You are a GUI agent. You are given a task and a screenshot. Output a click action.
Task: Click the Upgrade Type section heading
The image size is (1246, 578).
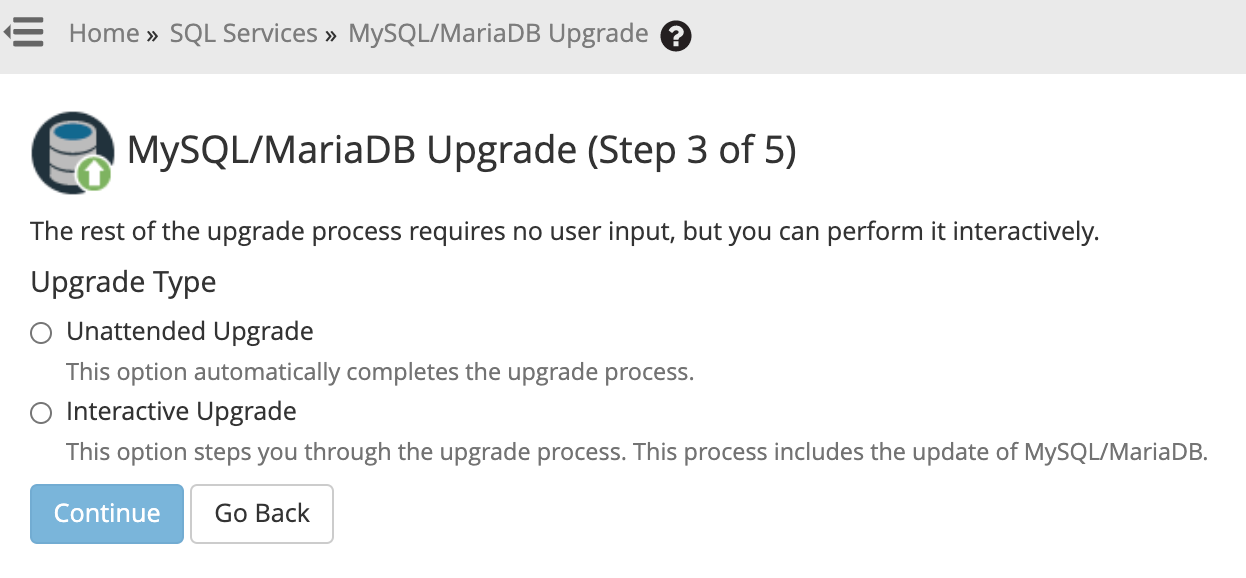pos(123,282)
